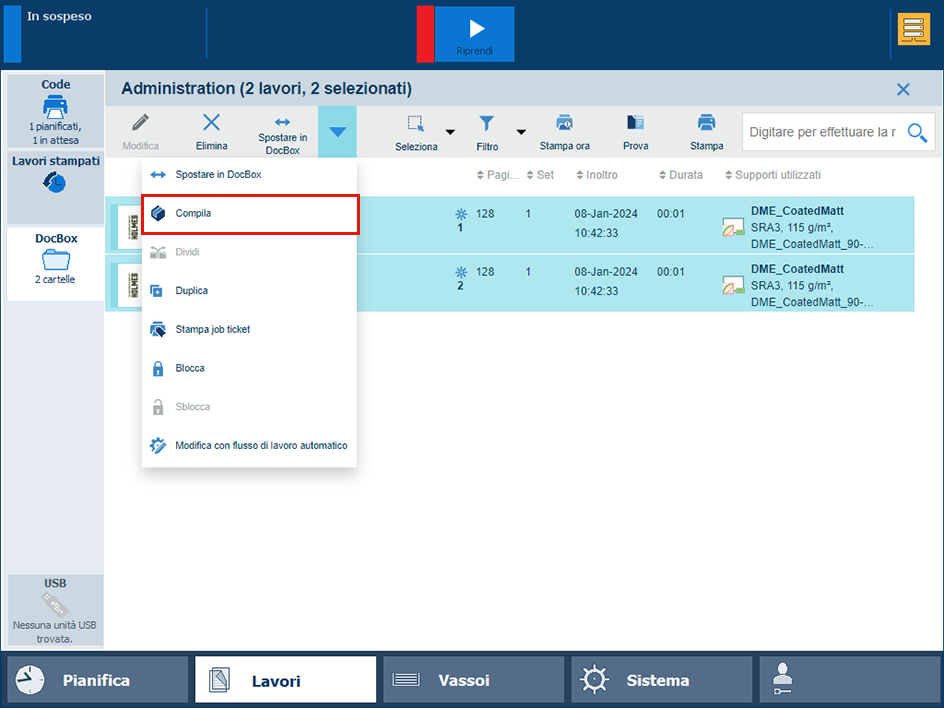The height and width of the screenshot is (708, 944).
Task: Close the Administration panel
Action: (x=903, y=90)
